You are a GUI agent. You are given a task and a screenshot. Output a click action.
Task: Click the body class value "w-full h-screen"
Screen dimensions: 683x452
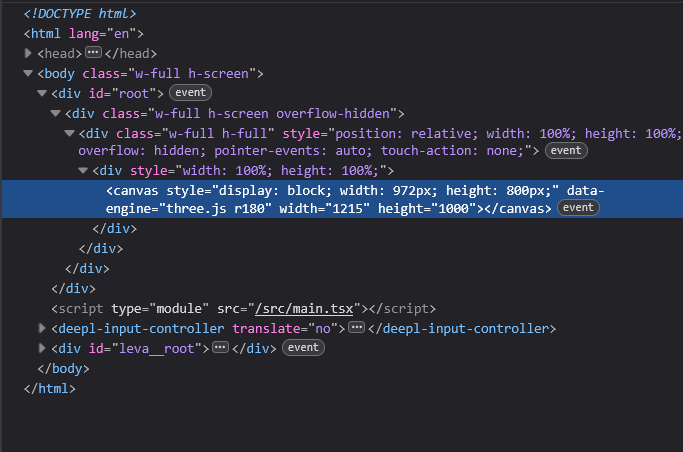point(192,74)
